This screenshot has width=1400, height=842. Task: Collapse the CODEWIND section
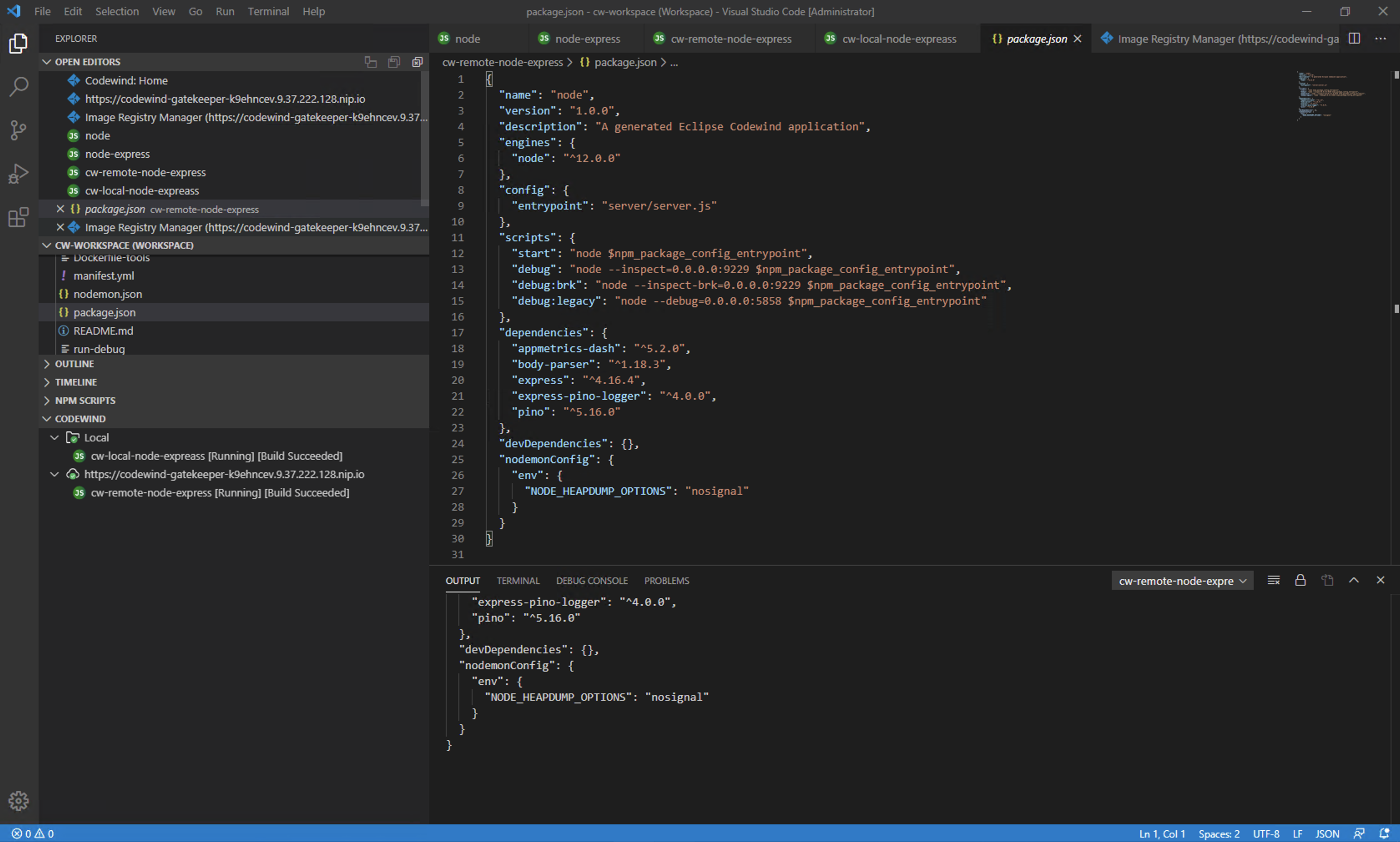79,419
